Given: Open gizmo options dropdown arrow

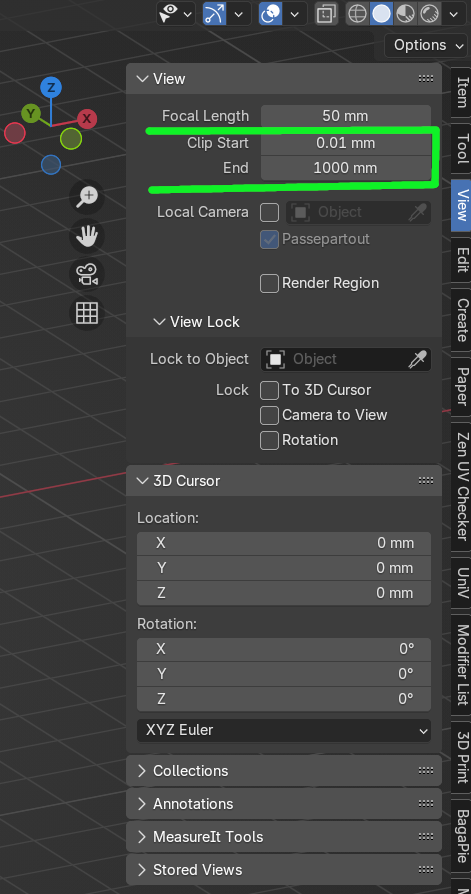Looking at the screenshot, I should [x=239, y=14].
